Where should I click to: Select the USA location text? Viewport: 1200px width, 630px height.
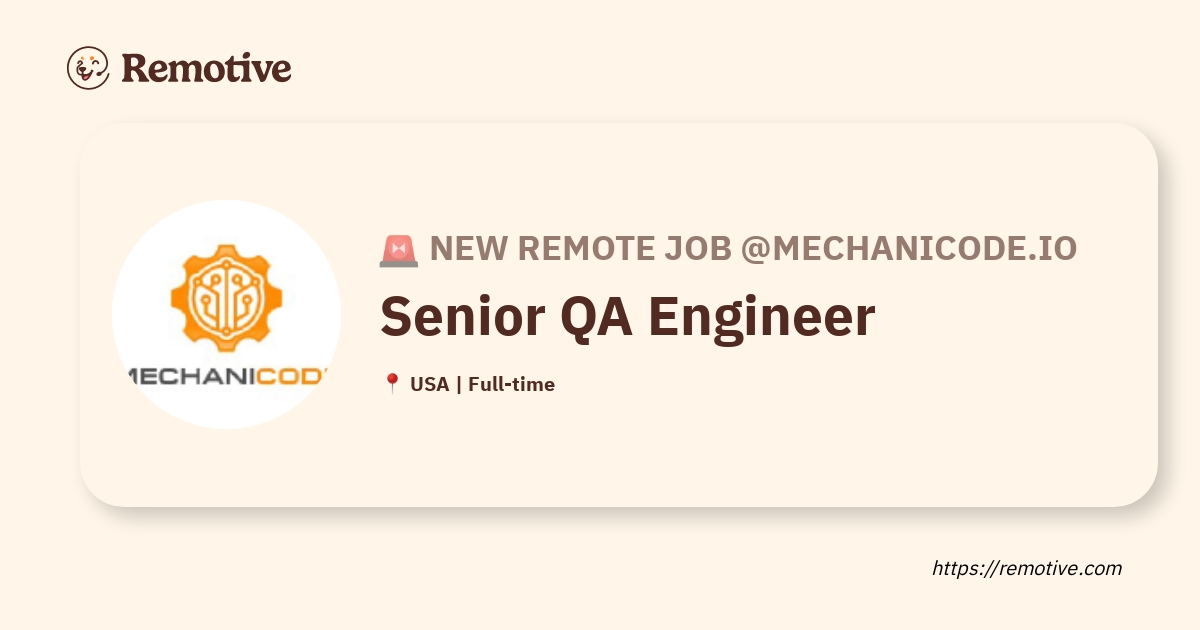click(x=429, y=384)
